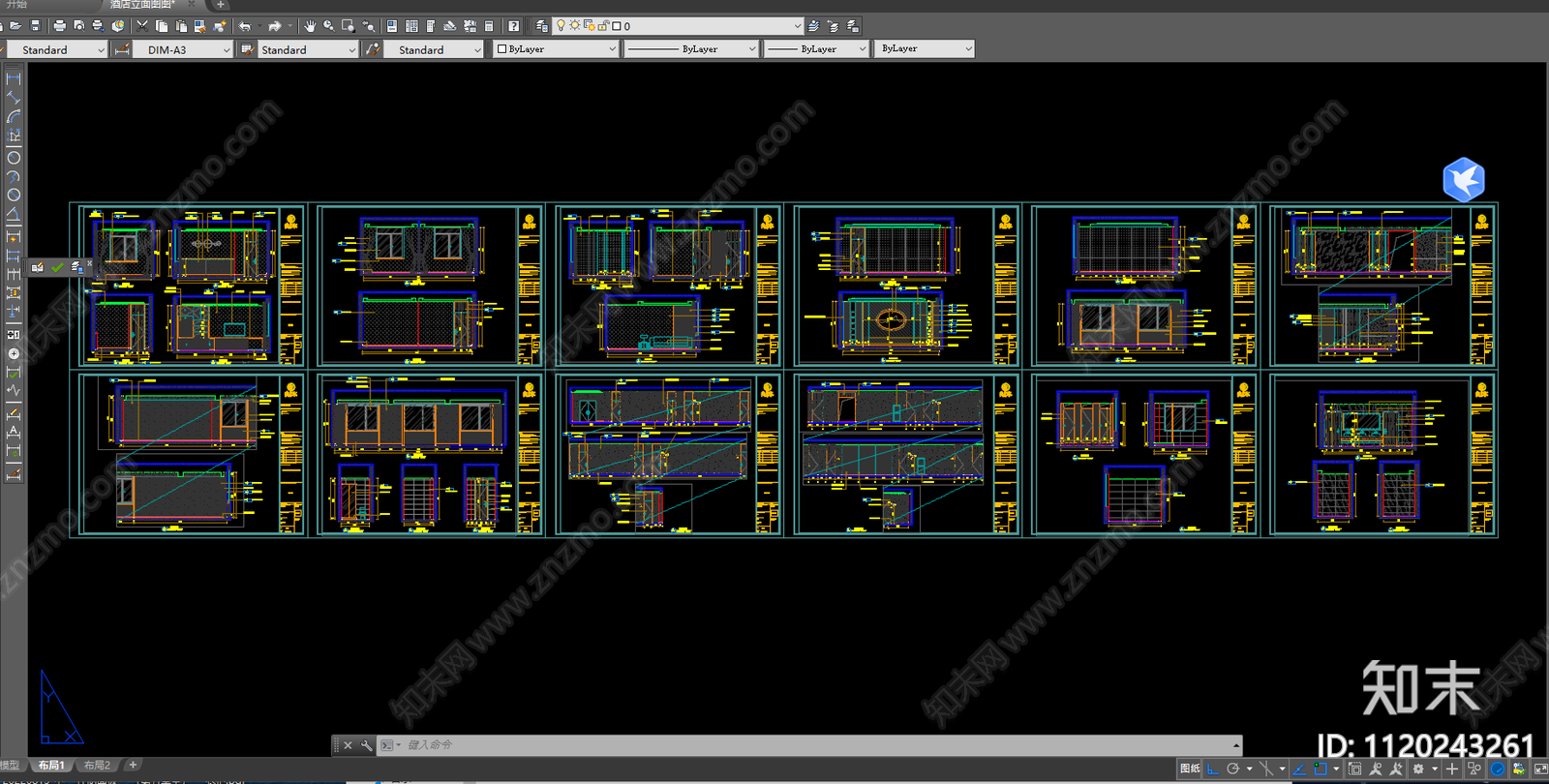Viewport: 1549px width, 784px height.
Task: Open Help with the question mark icon
Action: coord(514,26)
